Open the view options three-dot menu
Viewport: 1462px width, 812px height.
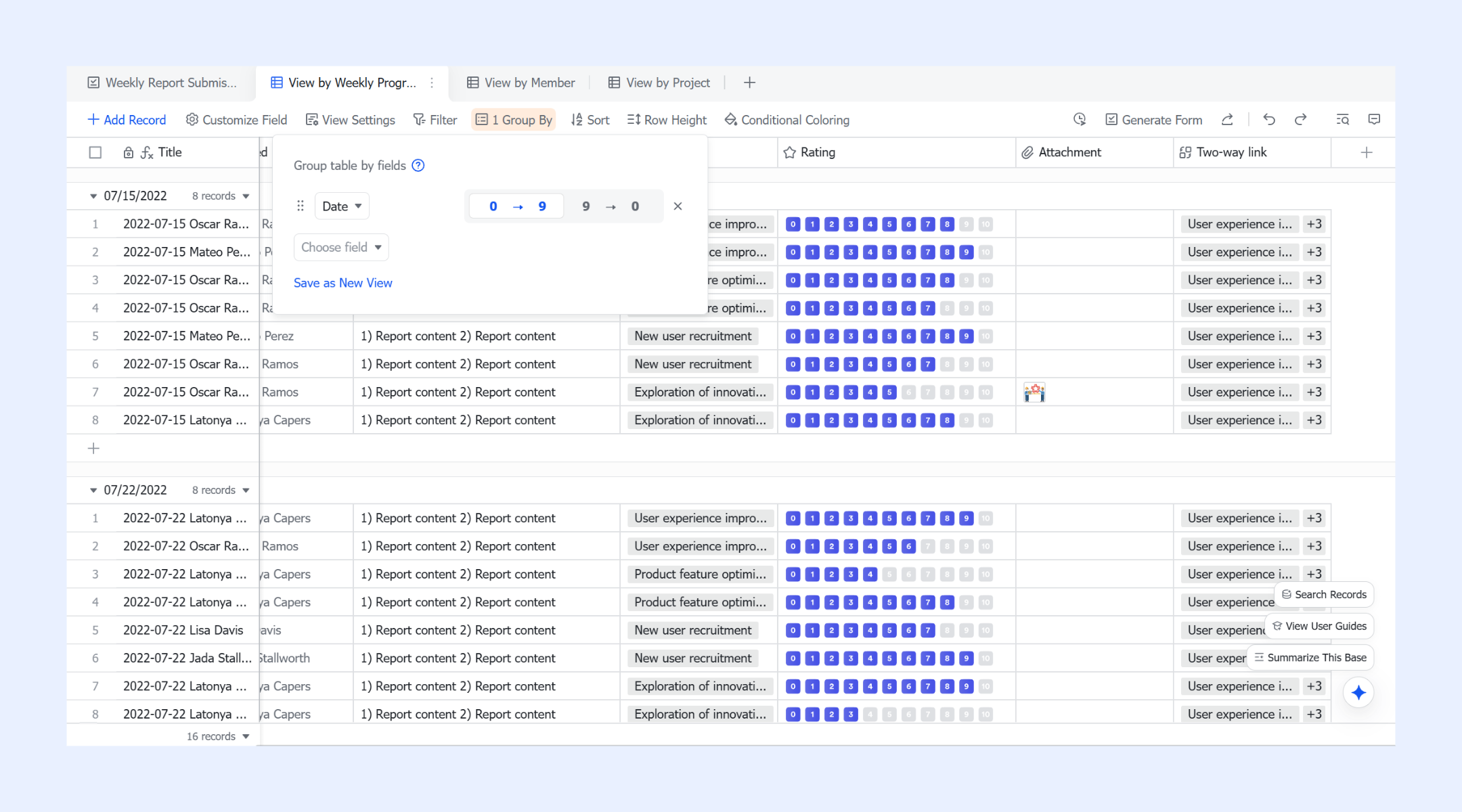coord(432,83)
